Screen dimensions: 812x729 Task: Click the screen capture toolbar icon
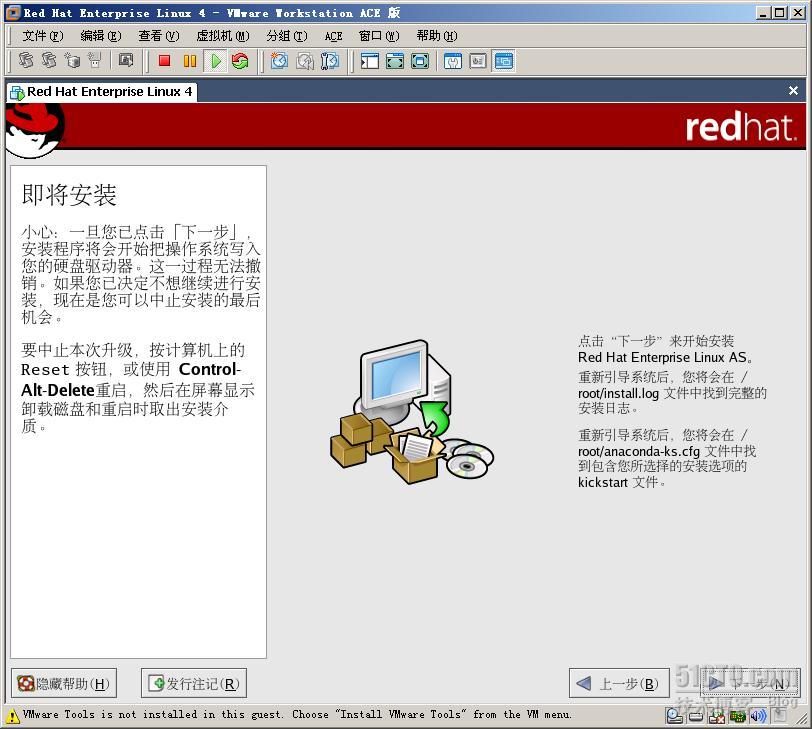coord(126,61)
